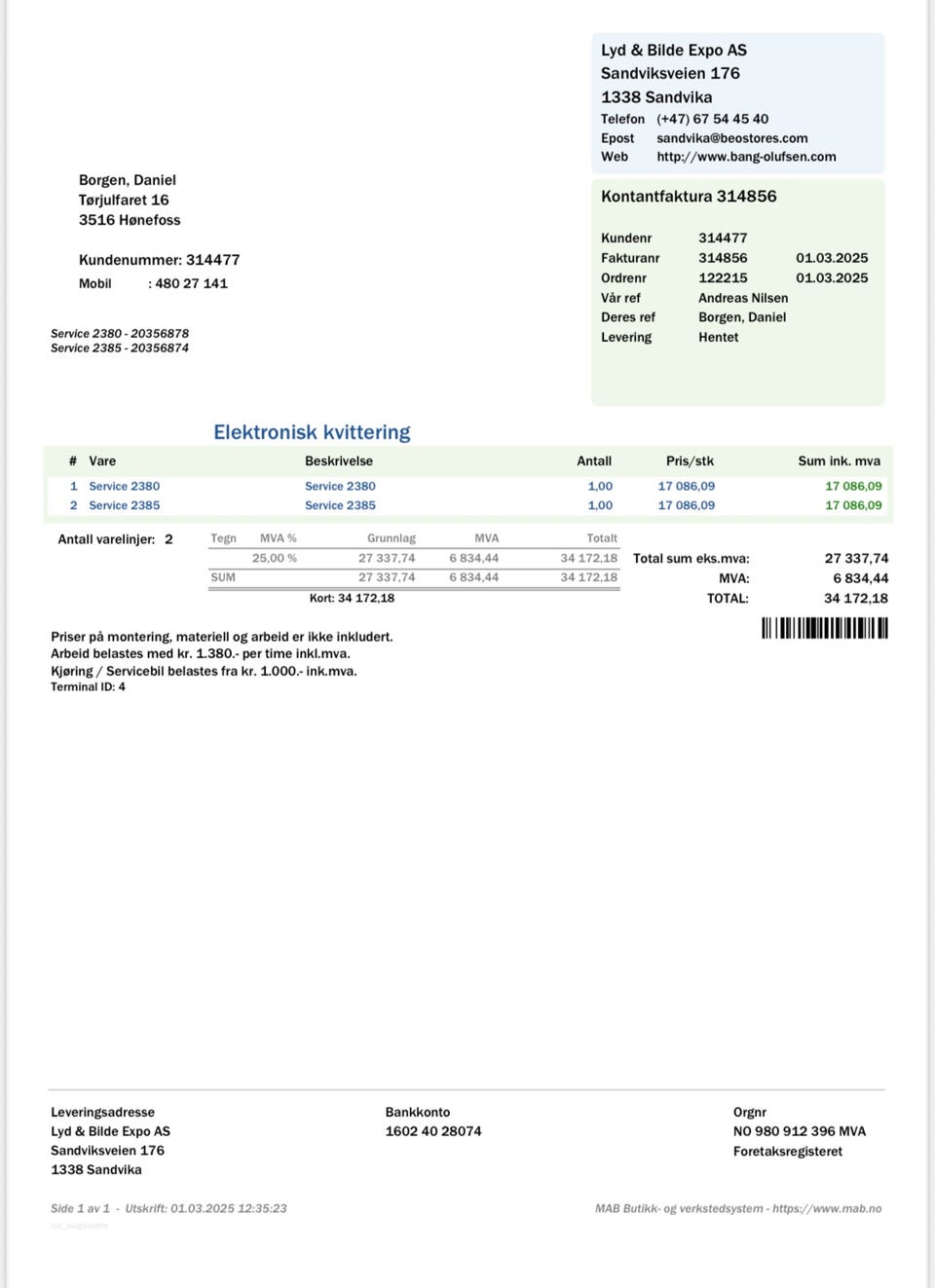Click the Elektronisk kvittering heading
This screenshot has width=935, height=1288.
pyautogui.click(x=312, y=432)
